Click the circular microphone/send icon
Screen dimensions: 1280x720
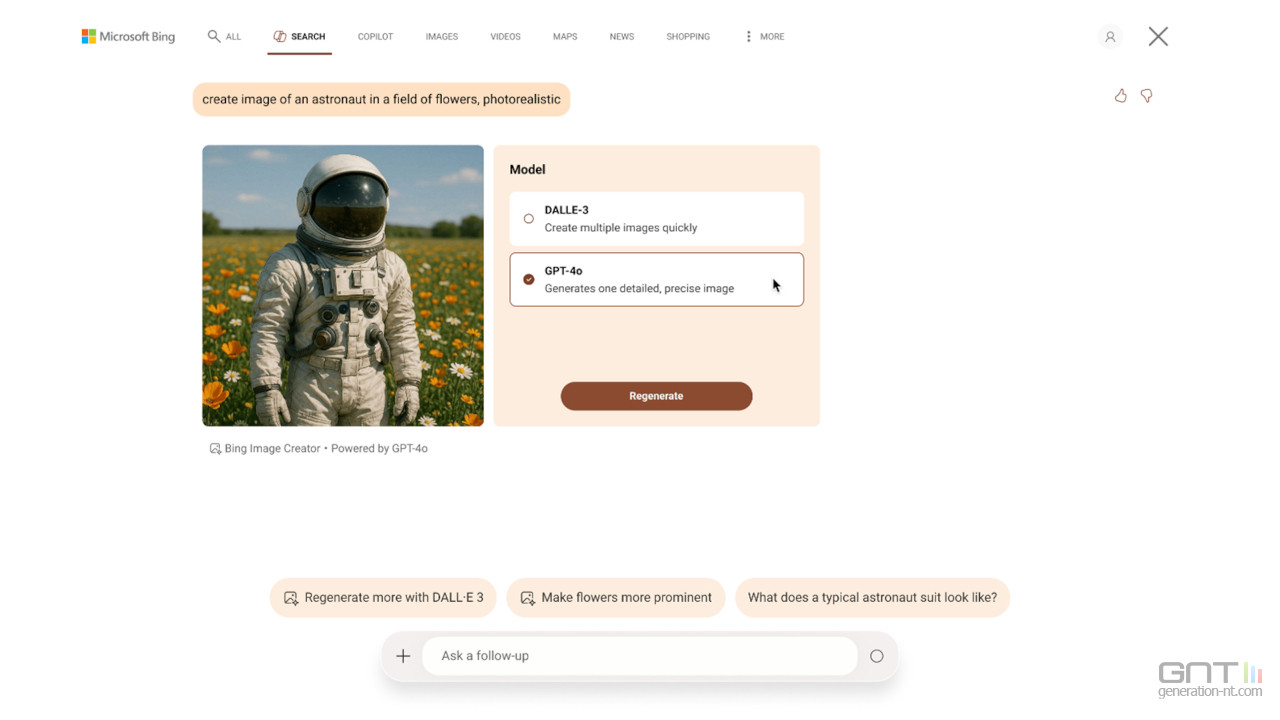pos(877,656)
